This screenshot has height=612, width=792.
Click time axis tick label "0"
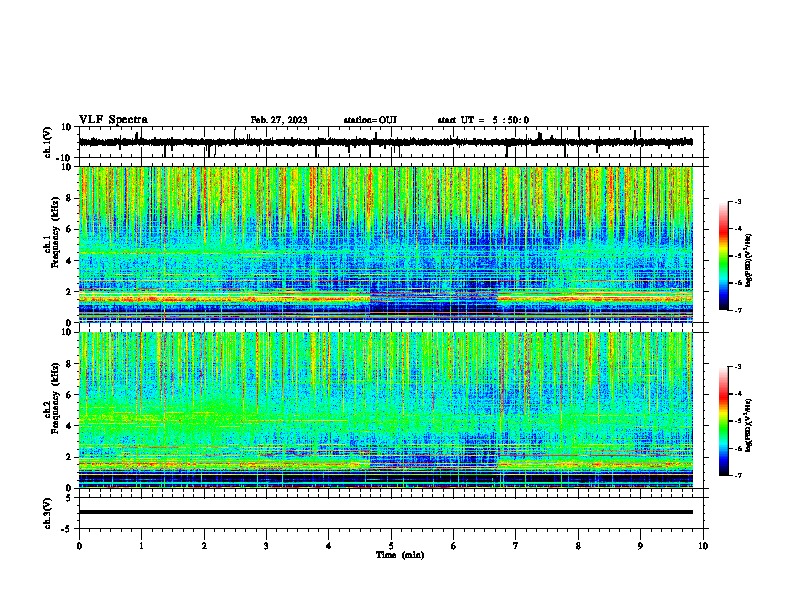(79, 546)
